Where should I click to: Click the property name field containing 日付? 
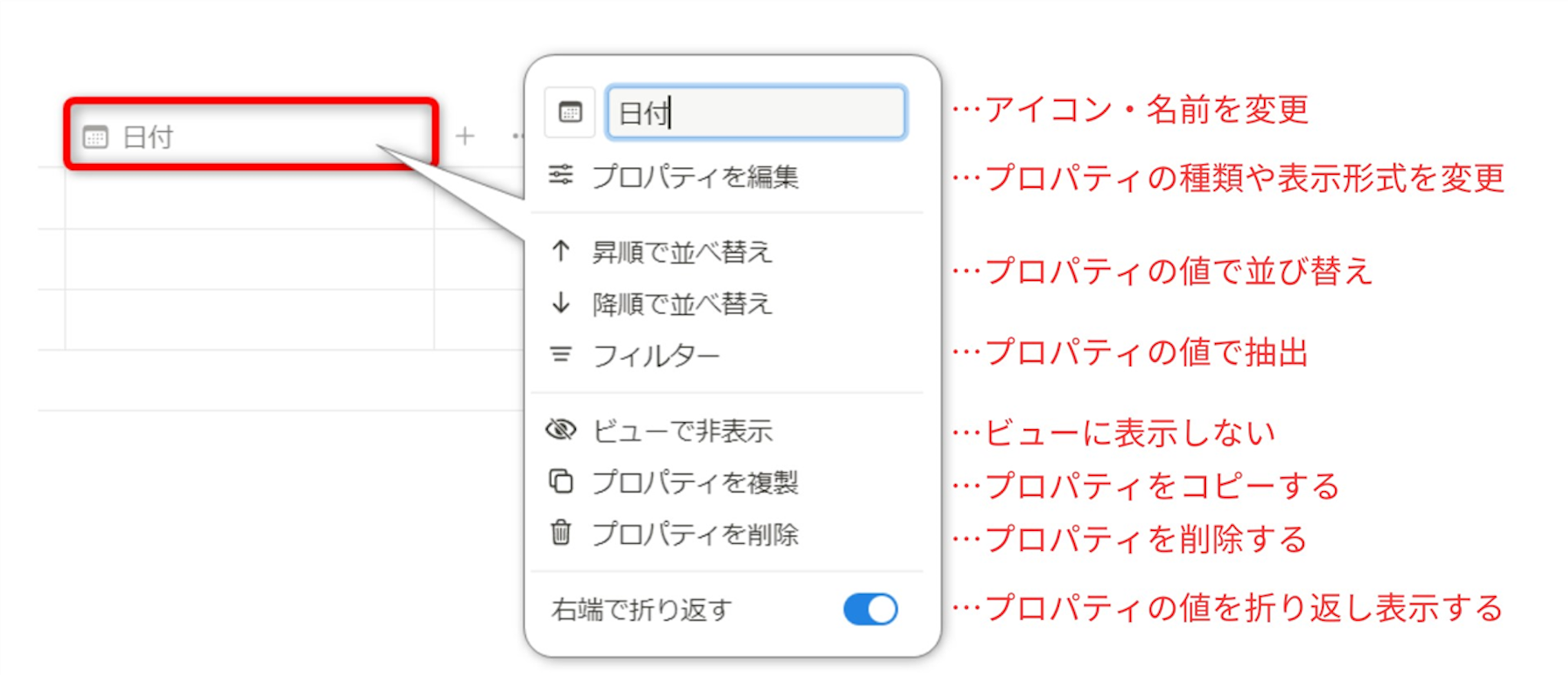pos(756,113)
